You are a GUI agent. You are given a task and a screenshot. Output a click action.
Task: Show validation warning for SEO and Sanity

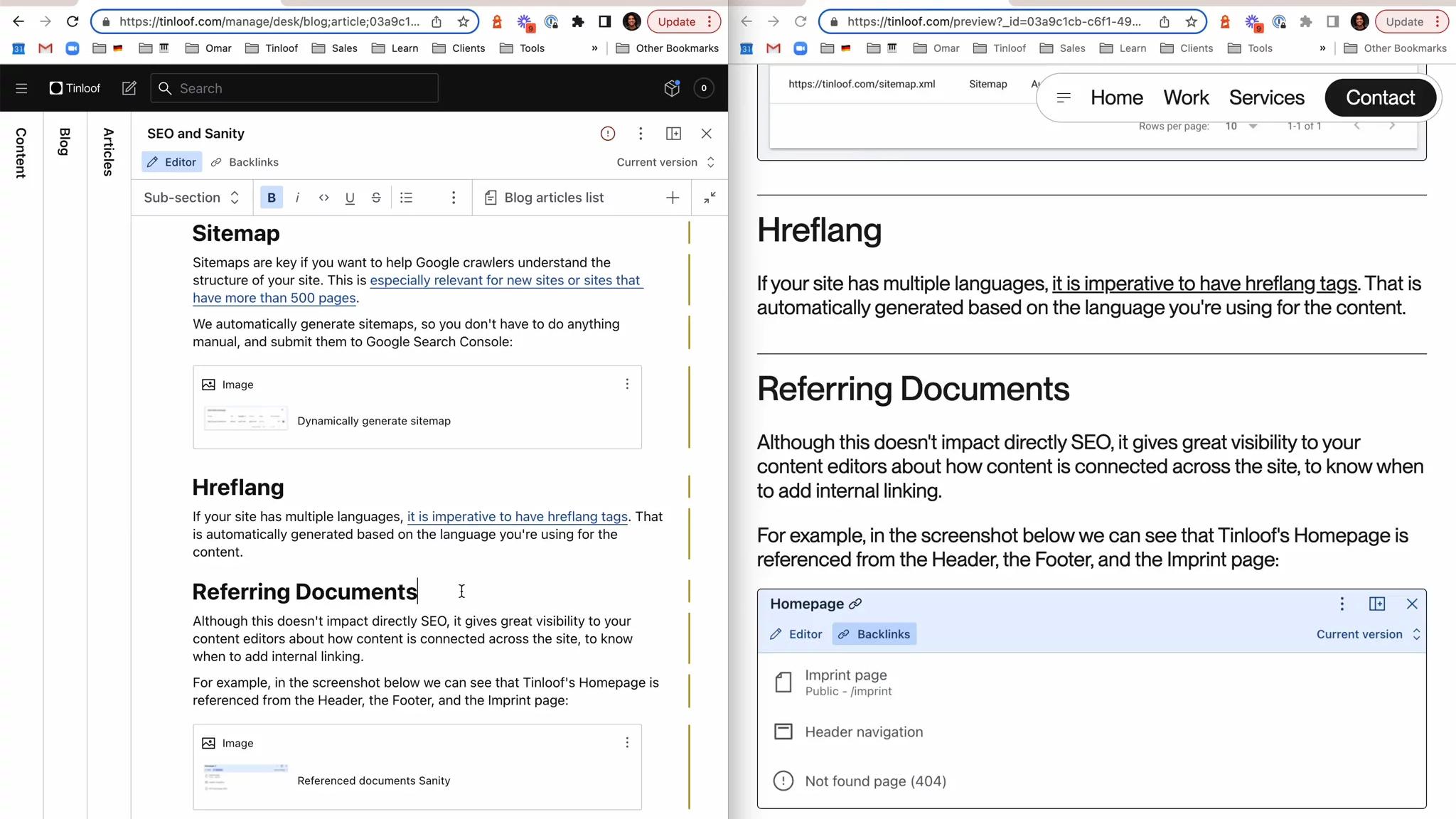pos(608,134)
